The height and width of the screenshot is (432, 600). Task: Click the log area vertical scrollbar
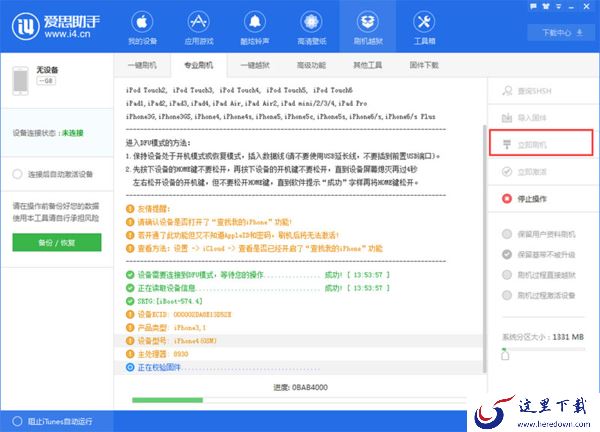[485, 249]
